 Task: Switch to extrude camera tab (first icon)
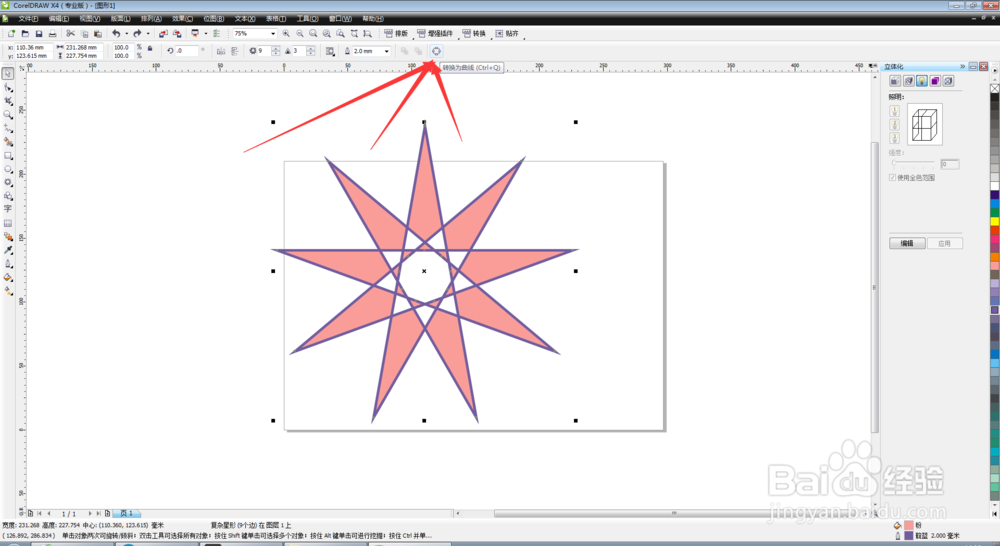coord(895,81)
